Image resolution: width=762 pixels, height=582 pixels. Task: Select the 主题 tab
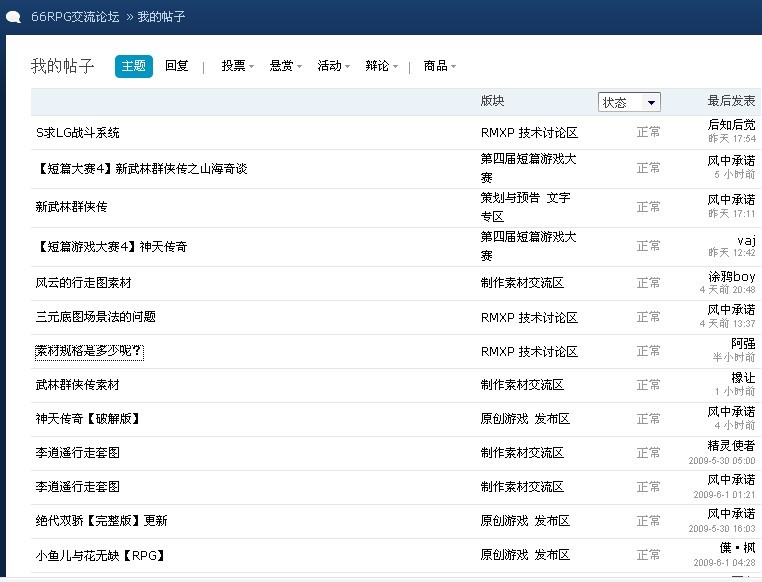tap(134, 66)
